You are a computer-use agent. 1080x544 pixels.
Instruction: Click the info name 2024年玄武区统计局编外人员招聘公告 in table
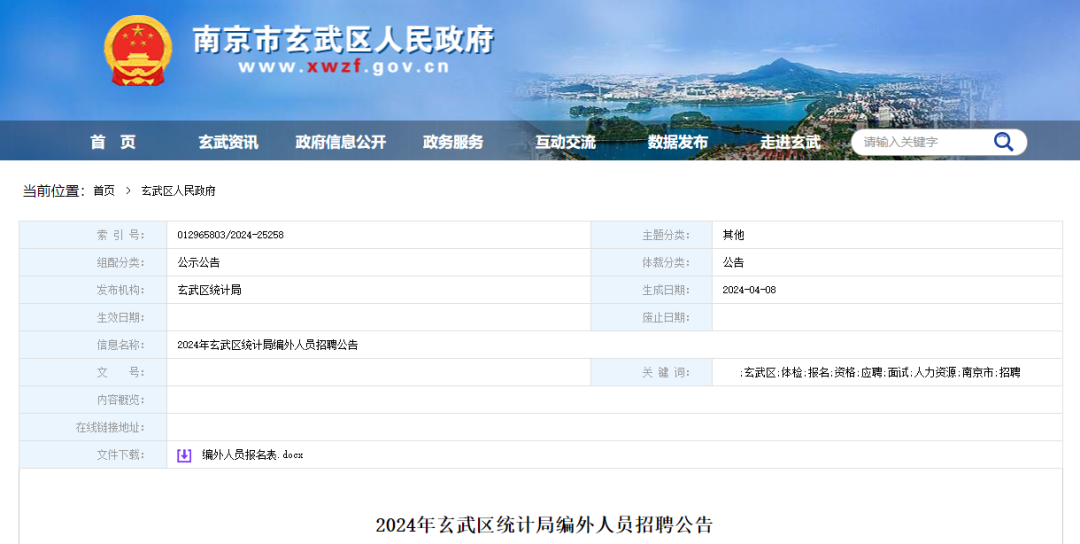point(267,345)
